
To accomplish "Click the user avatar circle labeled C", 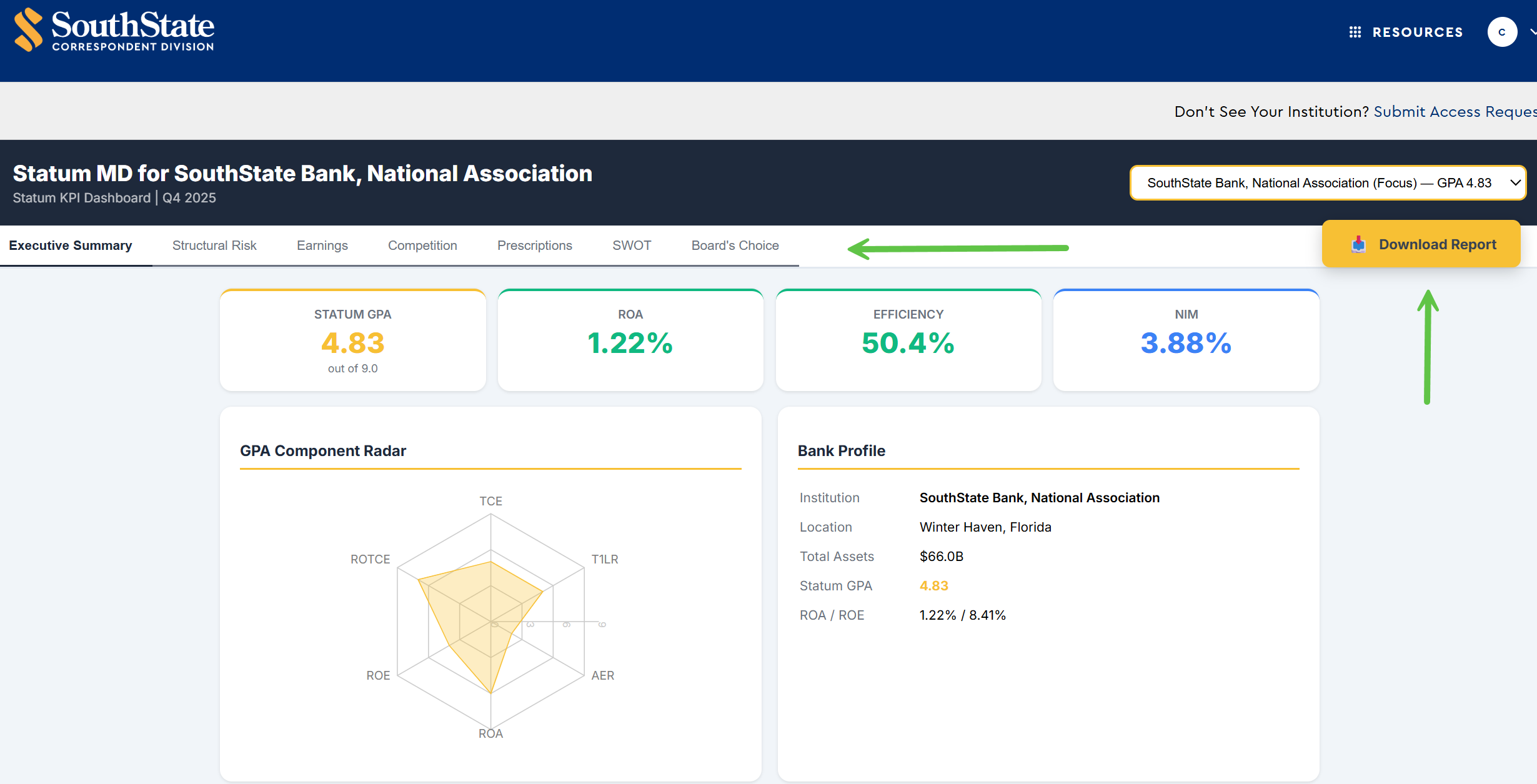I will click(x=1501, y=32).
